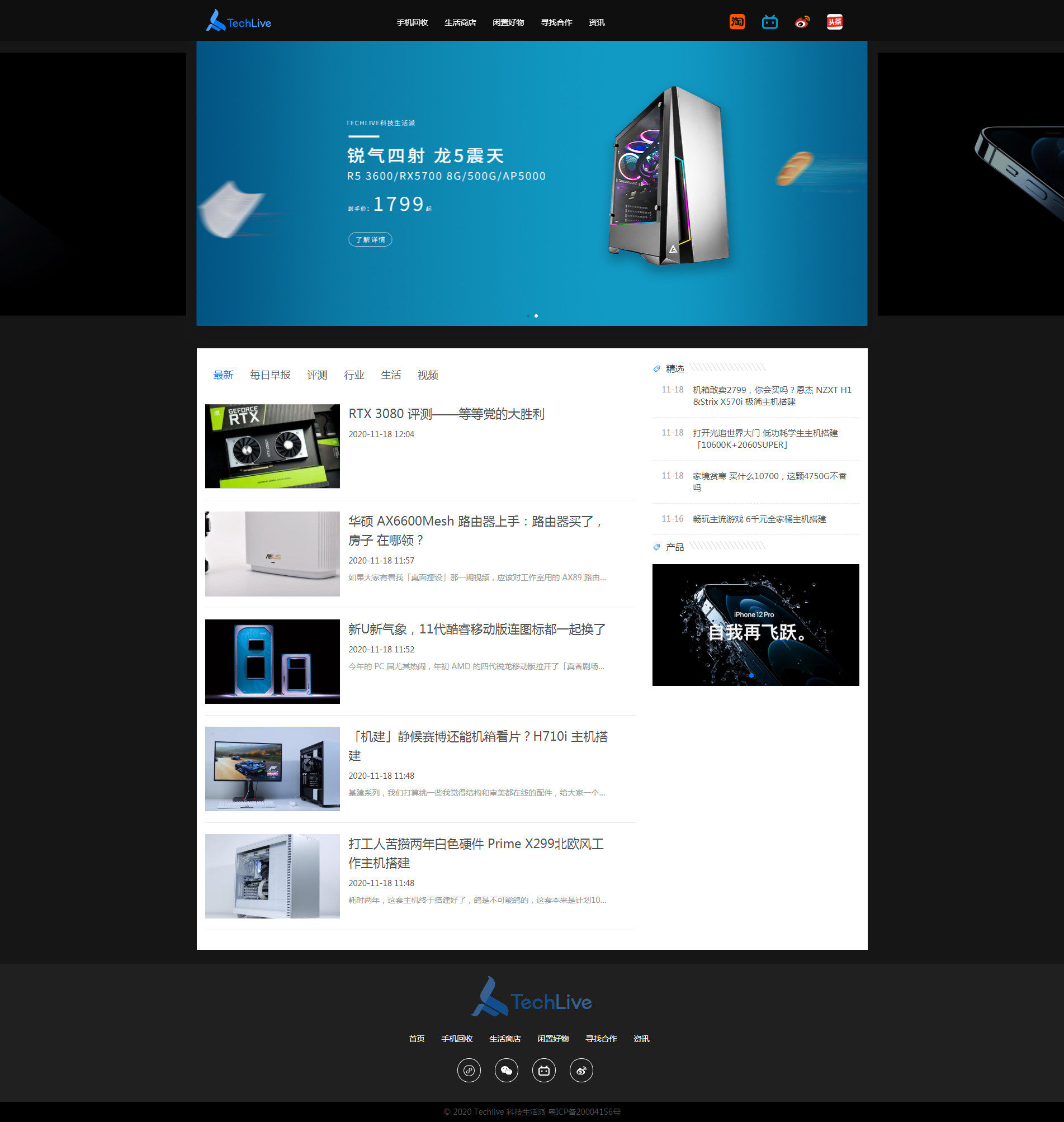The image size is (1064, 1122).
Task: Click the excerpt starting 耗时两年，这套主机
Action: coord(477,900)
